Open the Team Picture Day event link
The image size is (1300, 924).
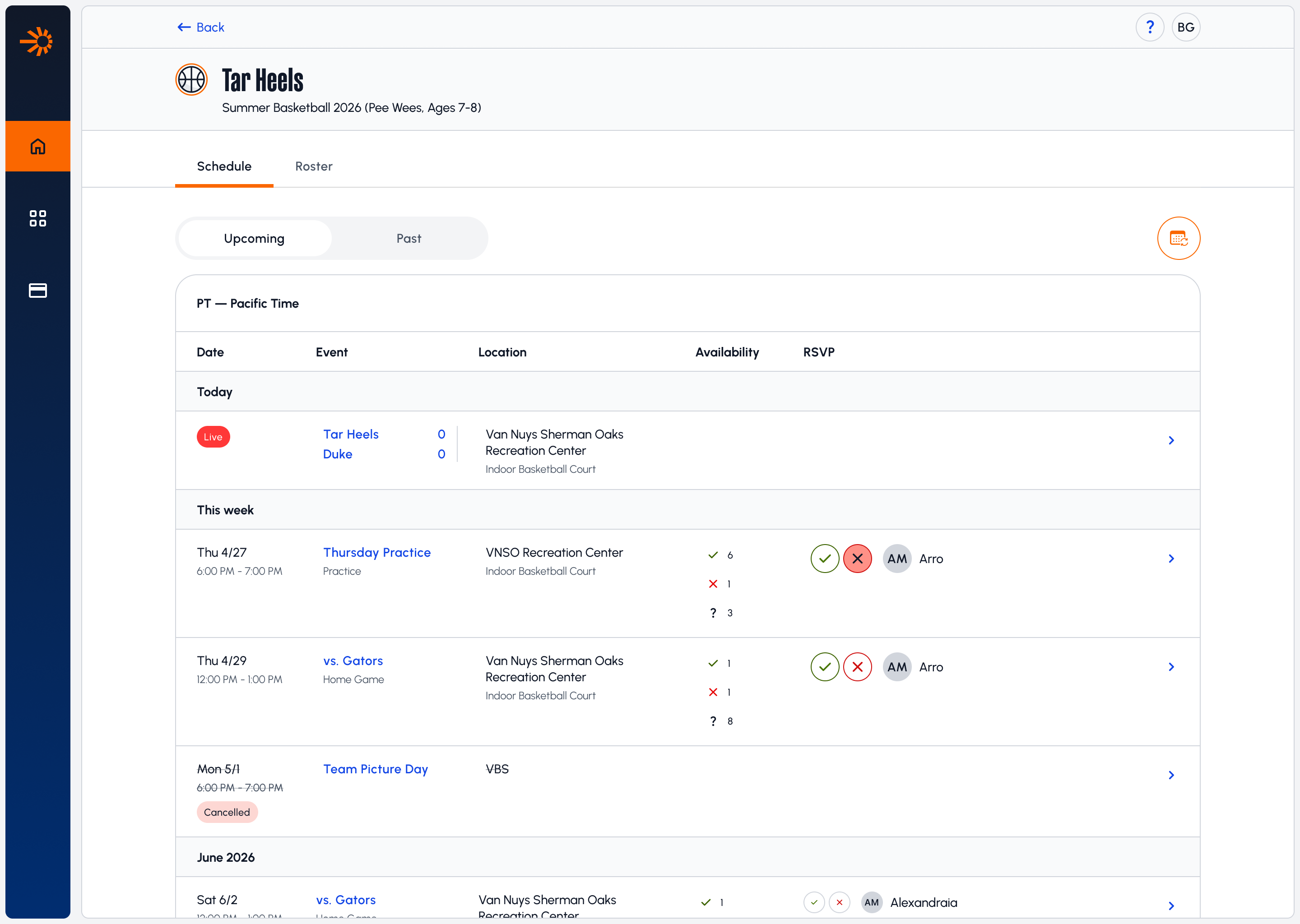tap(375, 769)
